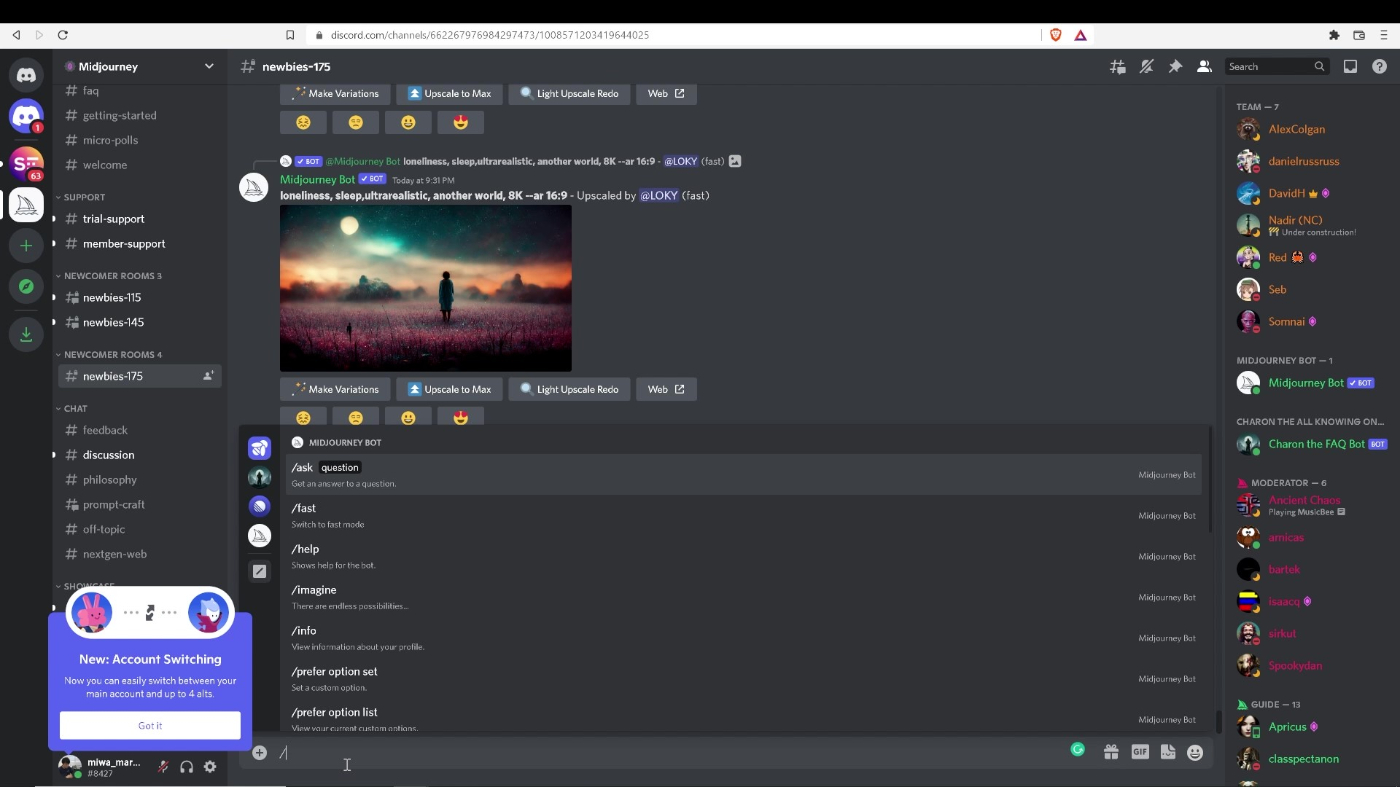Open notification settings bell icon in header

[1147, 66]
